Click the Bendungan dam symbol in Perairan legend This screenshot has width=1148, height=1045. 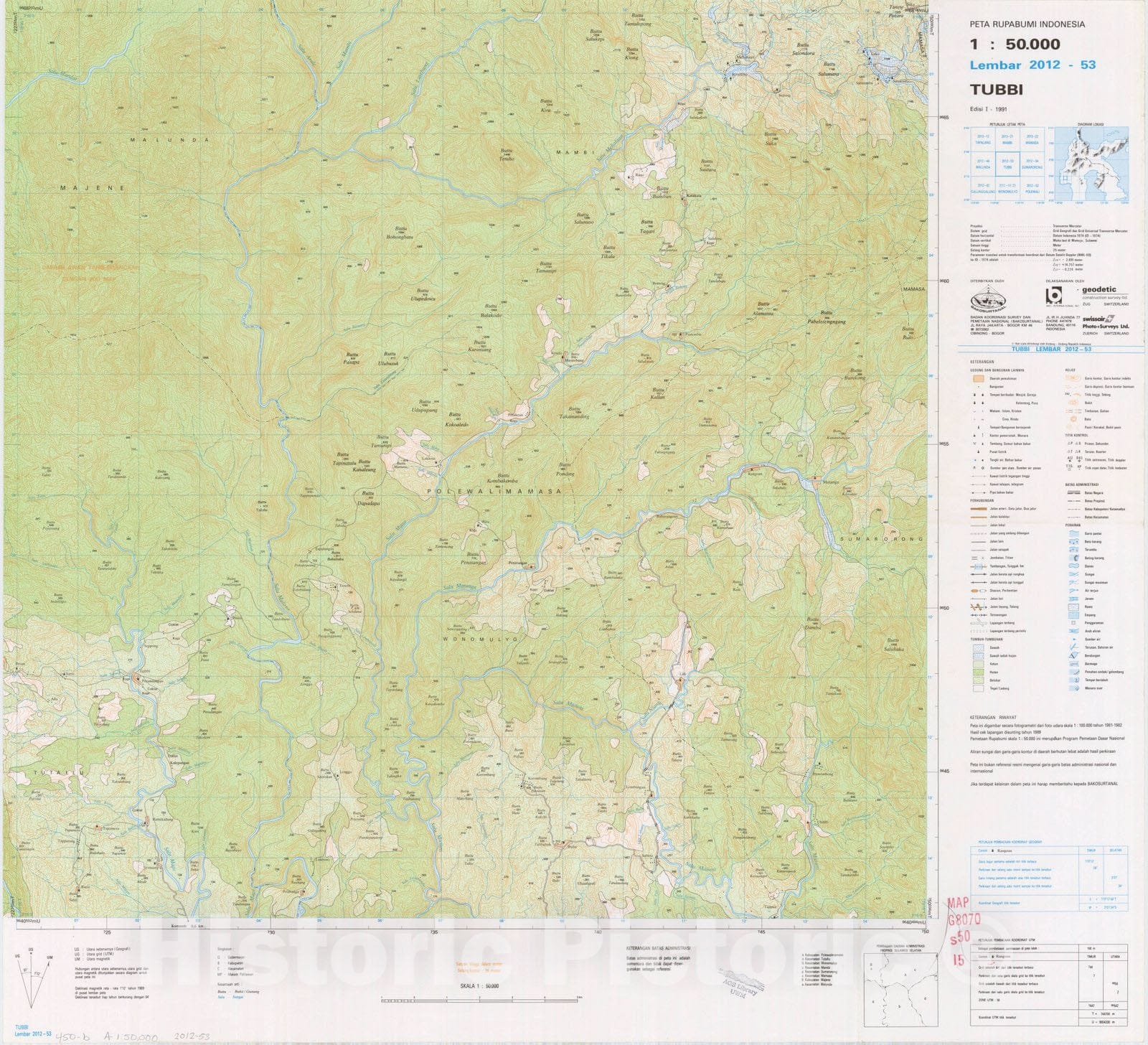[x=1073, y=655]
